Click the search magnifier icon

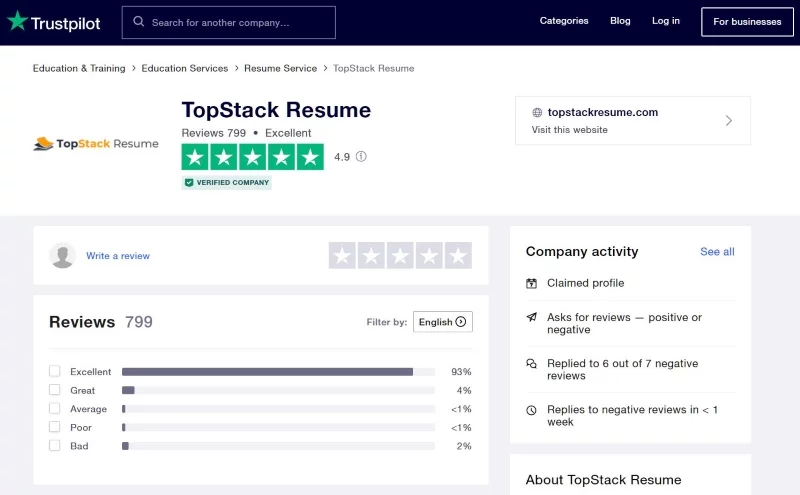pos(138,21)
